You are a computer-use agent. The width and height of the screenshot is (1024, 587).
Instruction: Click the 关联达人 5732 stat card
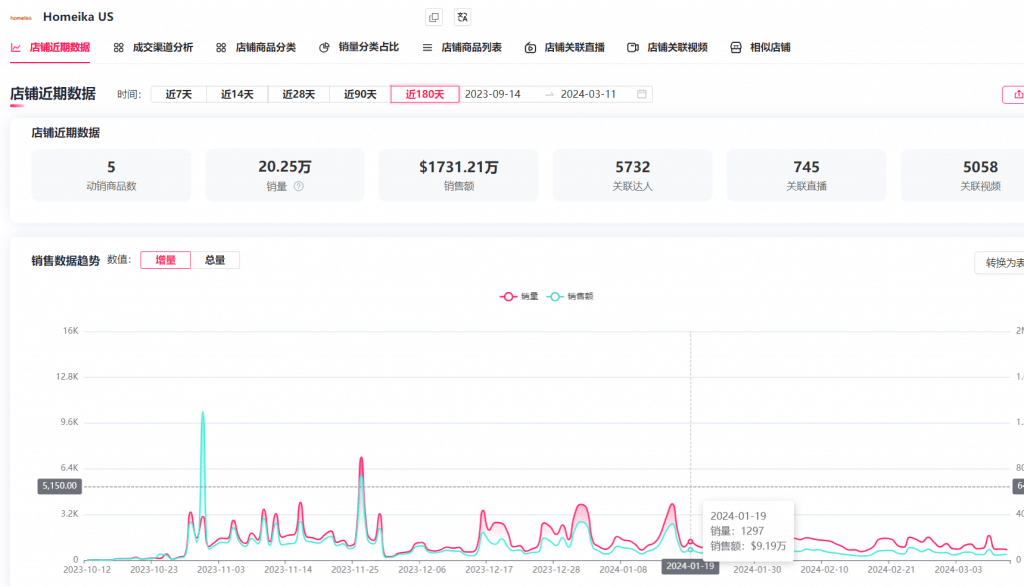tap(632, 175)
